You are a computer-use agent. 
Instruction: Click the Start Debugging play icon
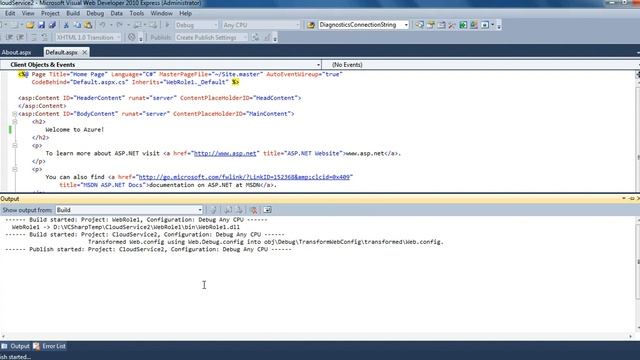pyautogui.click(x=167, y=25)
